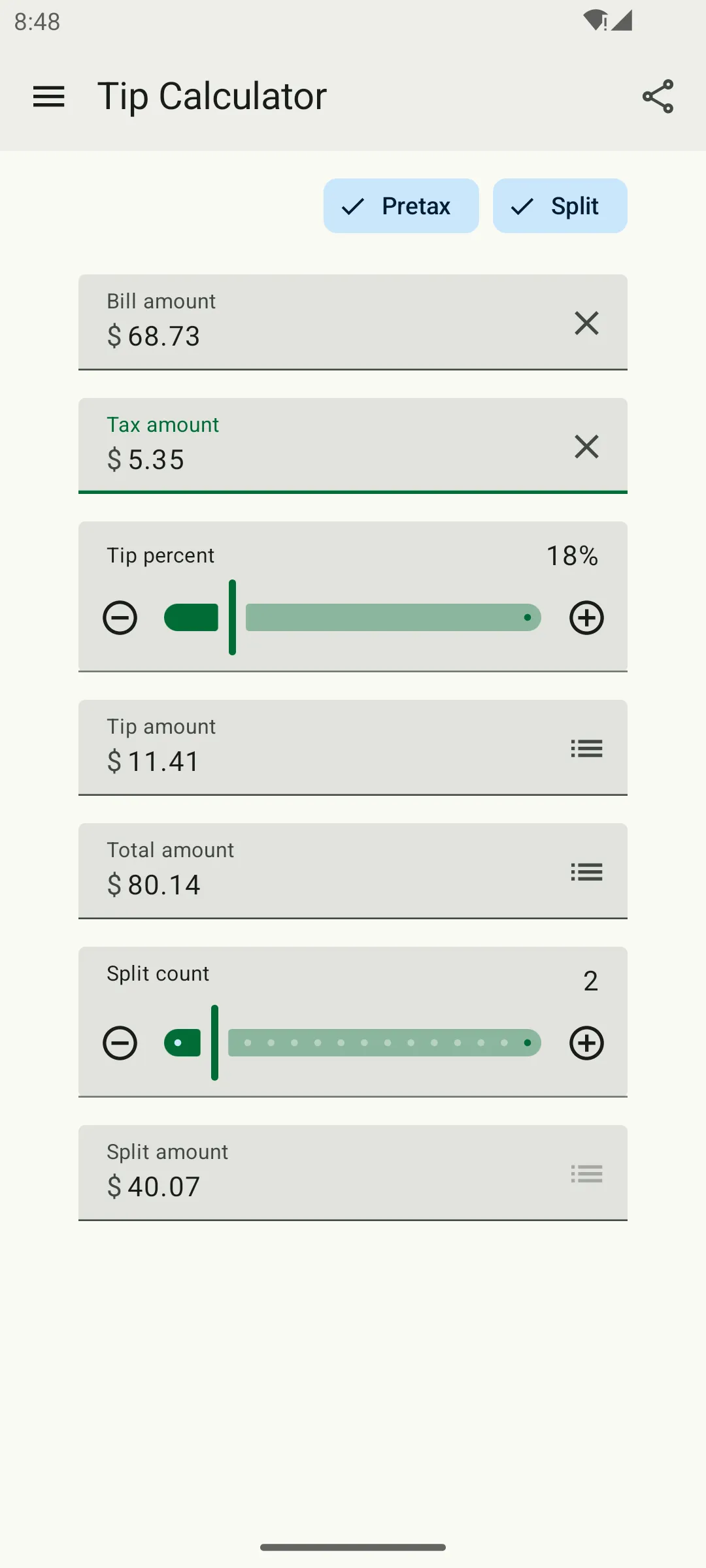The height and width of the screenshot is (1568, 706).
Task: Clear the Tax amount field
Action: [586, 446]
